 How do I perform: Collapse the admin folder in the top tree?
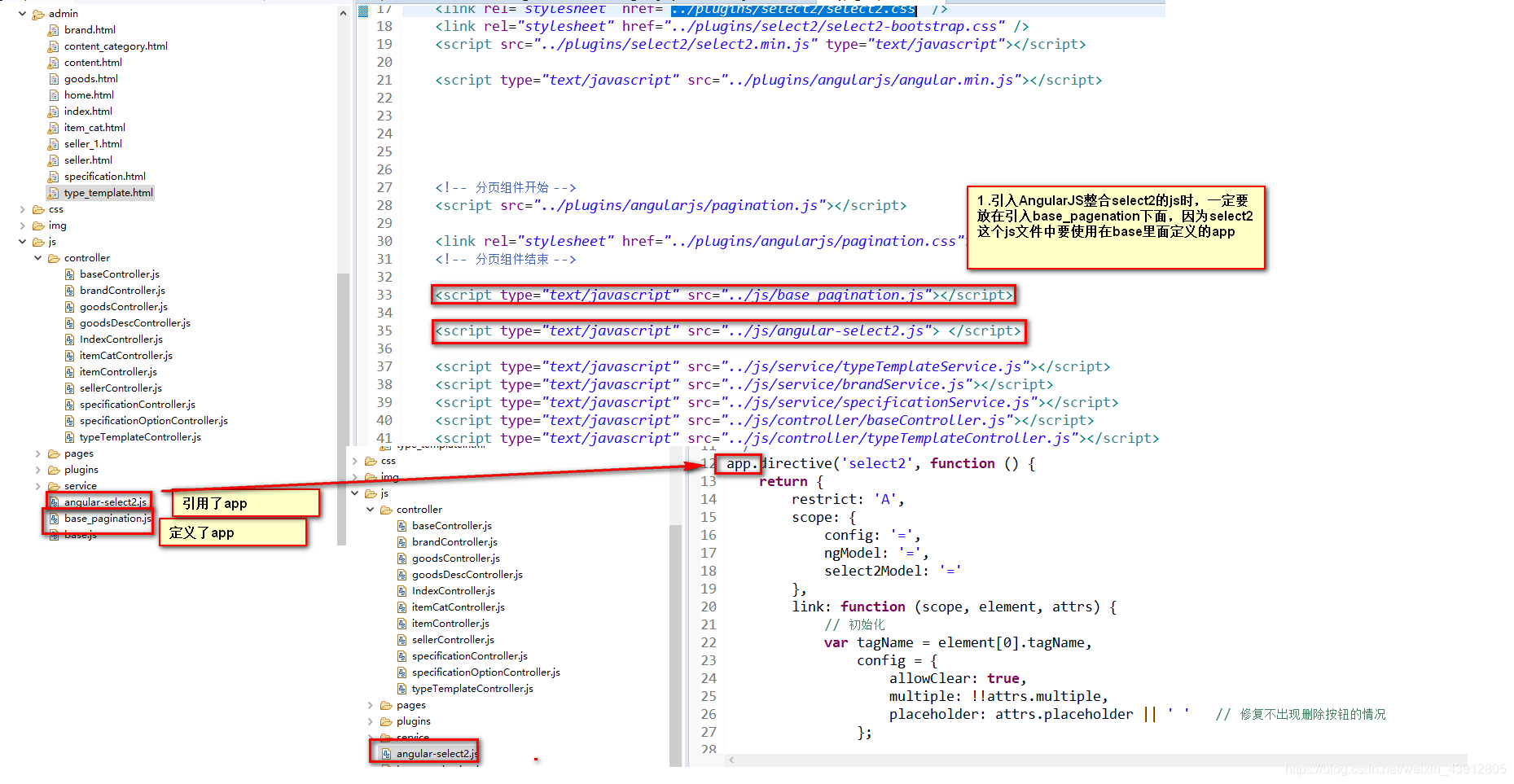(x=22, y=14)
